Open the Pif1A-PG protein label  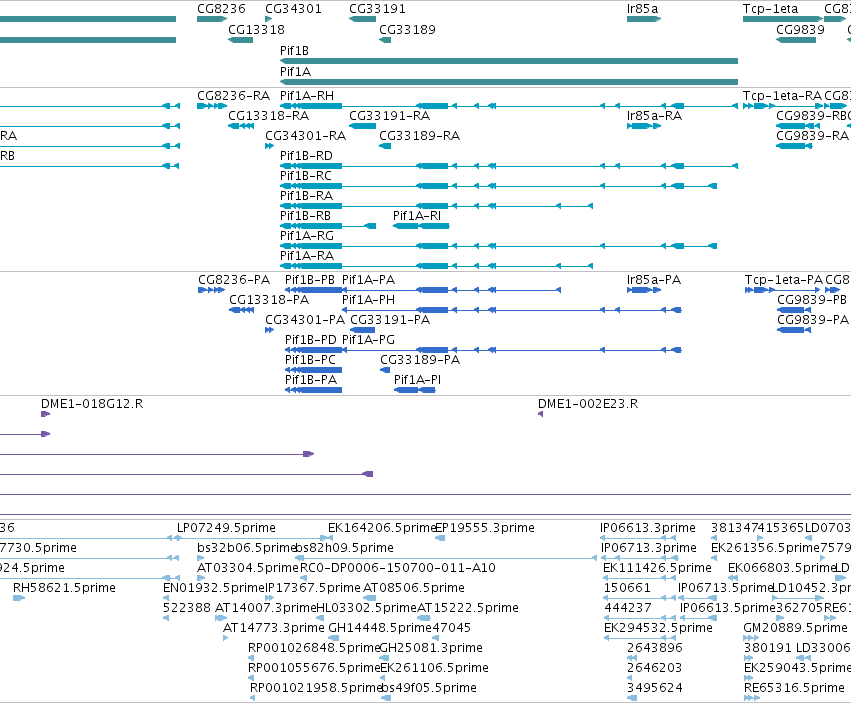click(369, 340)
